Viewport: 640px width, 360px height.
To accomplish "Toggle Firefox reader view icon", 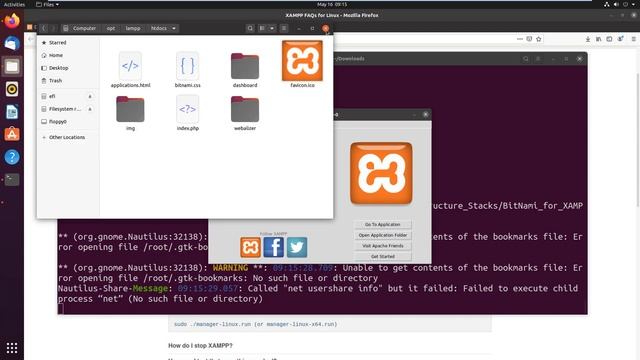I will point(529,39).
